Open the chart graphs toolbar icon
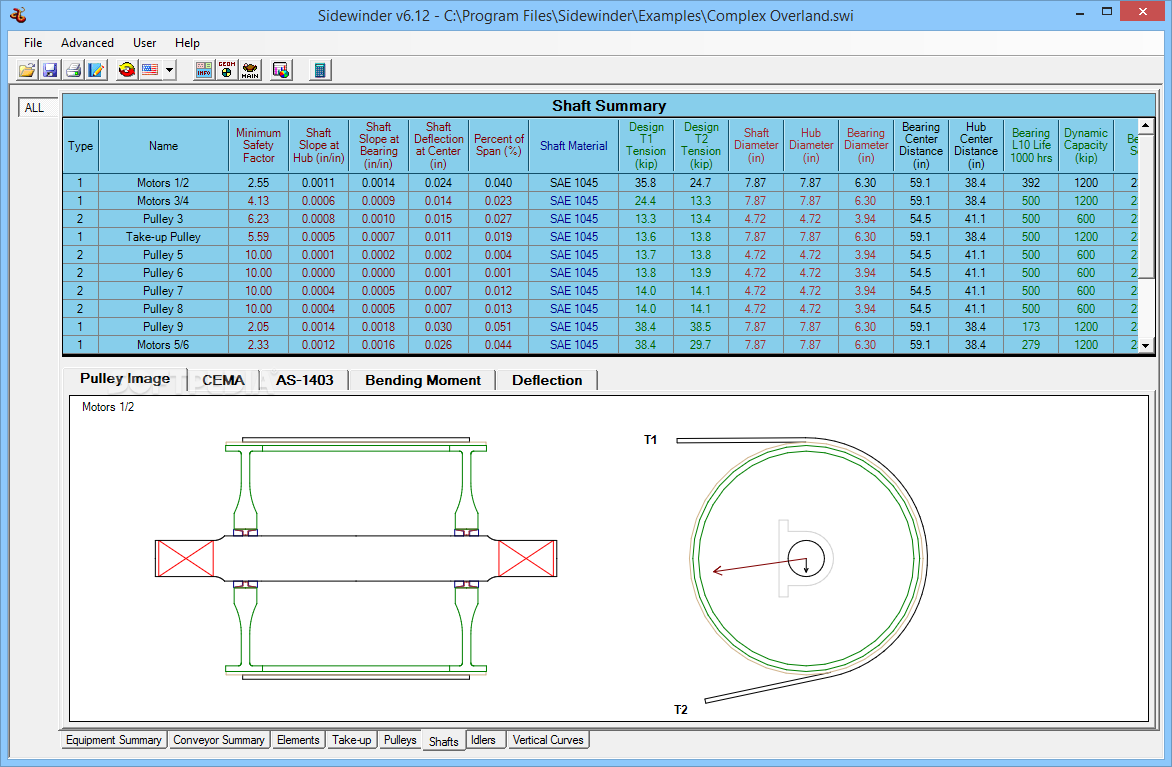 pos(281,70)
